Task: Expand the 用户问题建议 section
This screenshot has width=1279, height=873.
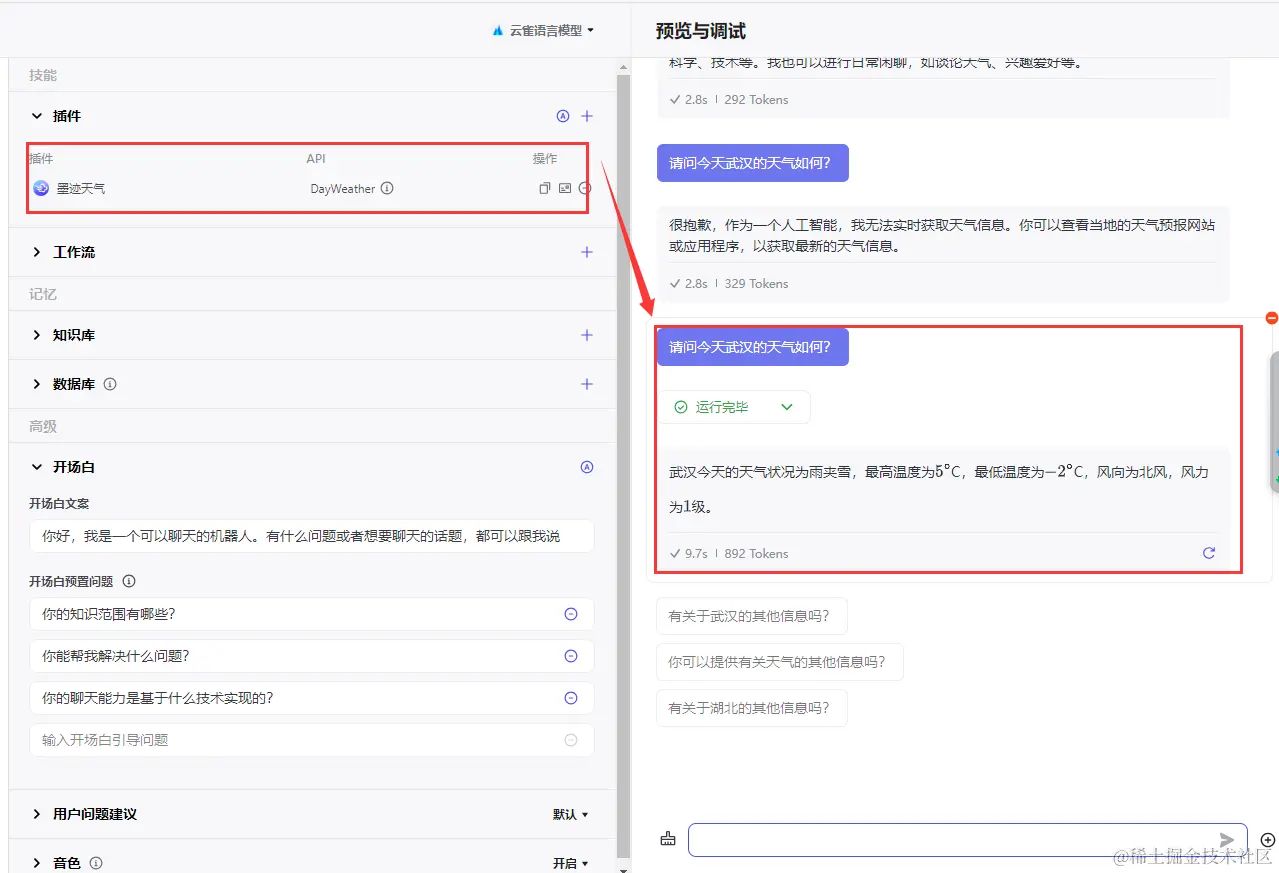Action: click(37, 814)
